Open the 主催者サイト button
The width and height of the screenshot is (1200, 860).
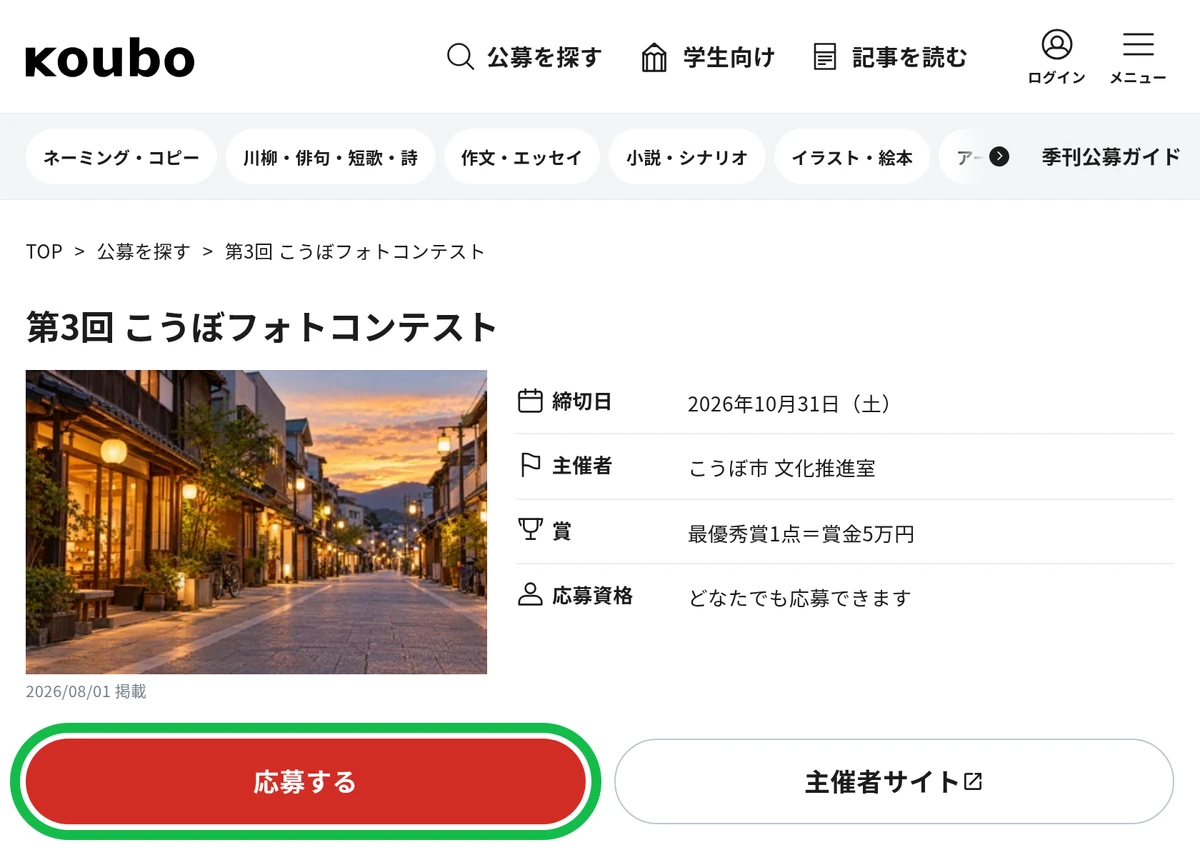point(894,782)
